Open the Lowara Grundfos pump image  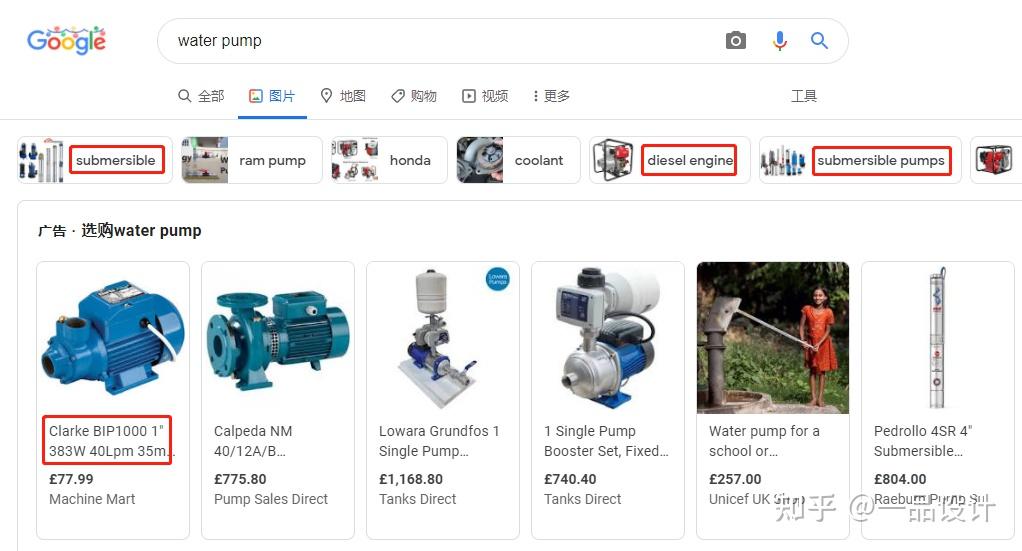coord(443,338)
